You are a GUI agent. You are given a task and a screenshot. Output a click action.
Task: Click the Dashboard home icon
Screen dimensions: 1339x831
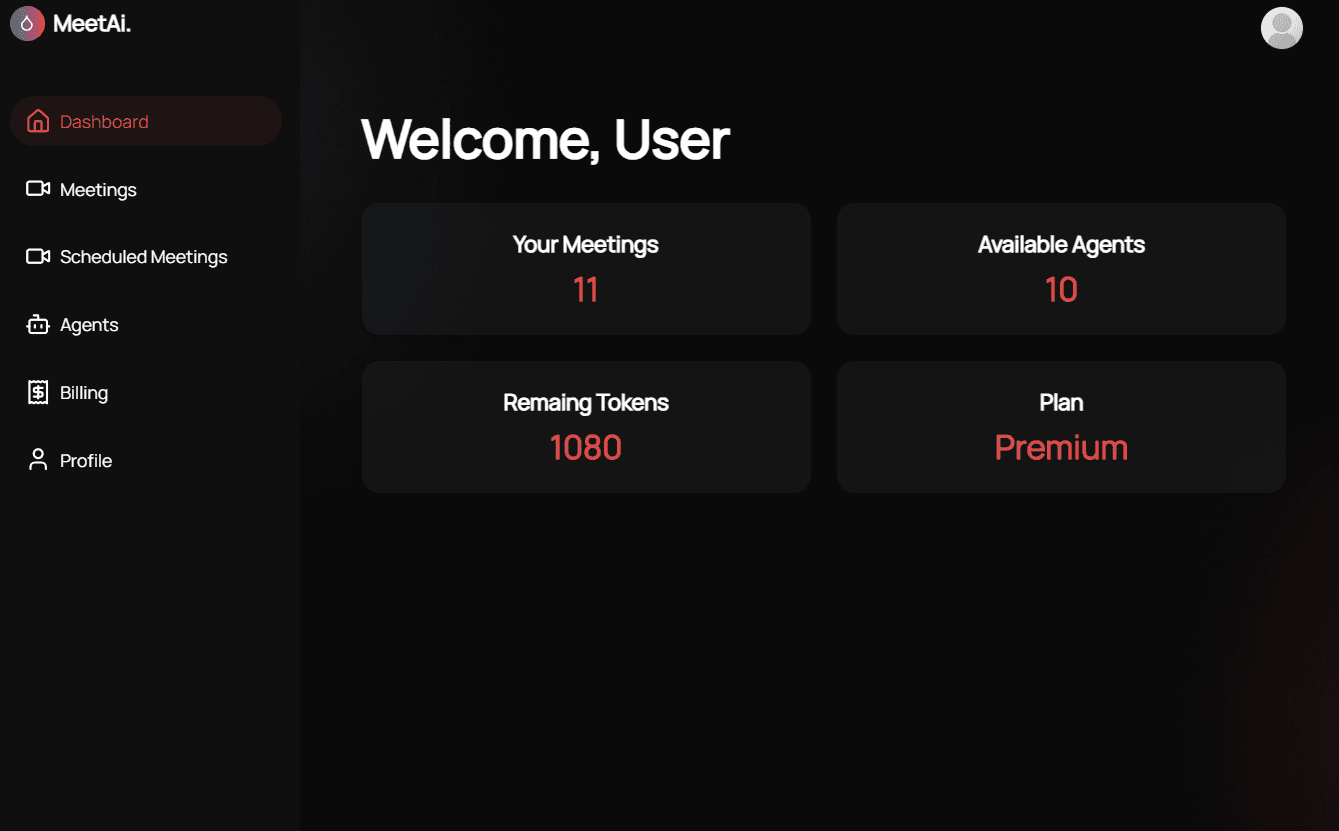click(38, 122)
